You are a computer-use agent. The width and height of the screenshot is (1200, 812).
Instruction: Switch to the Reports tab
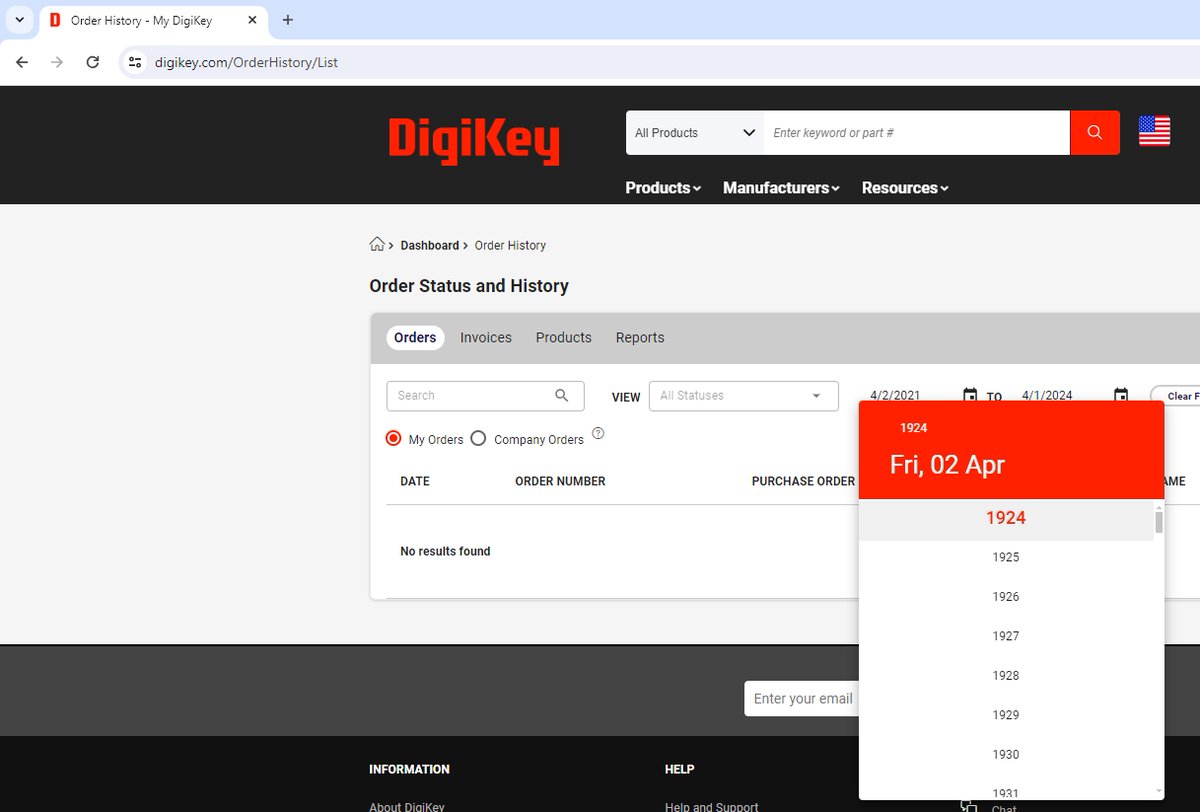pyautogui.click(x=640, y=337)
